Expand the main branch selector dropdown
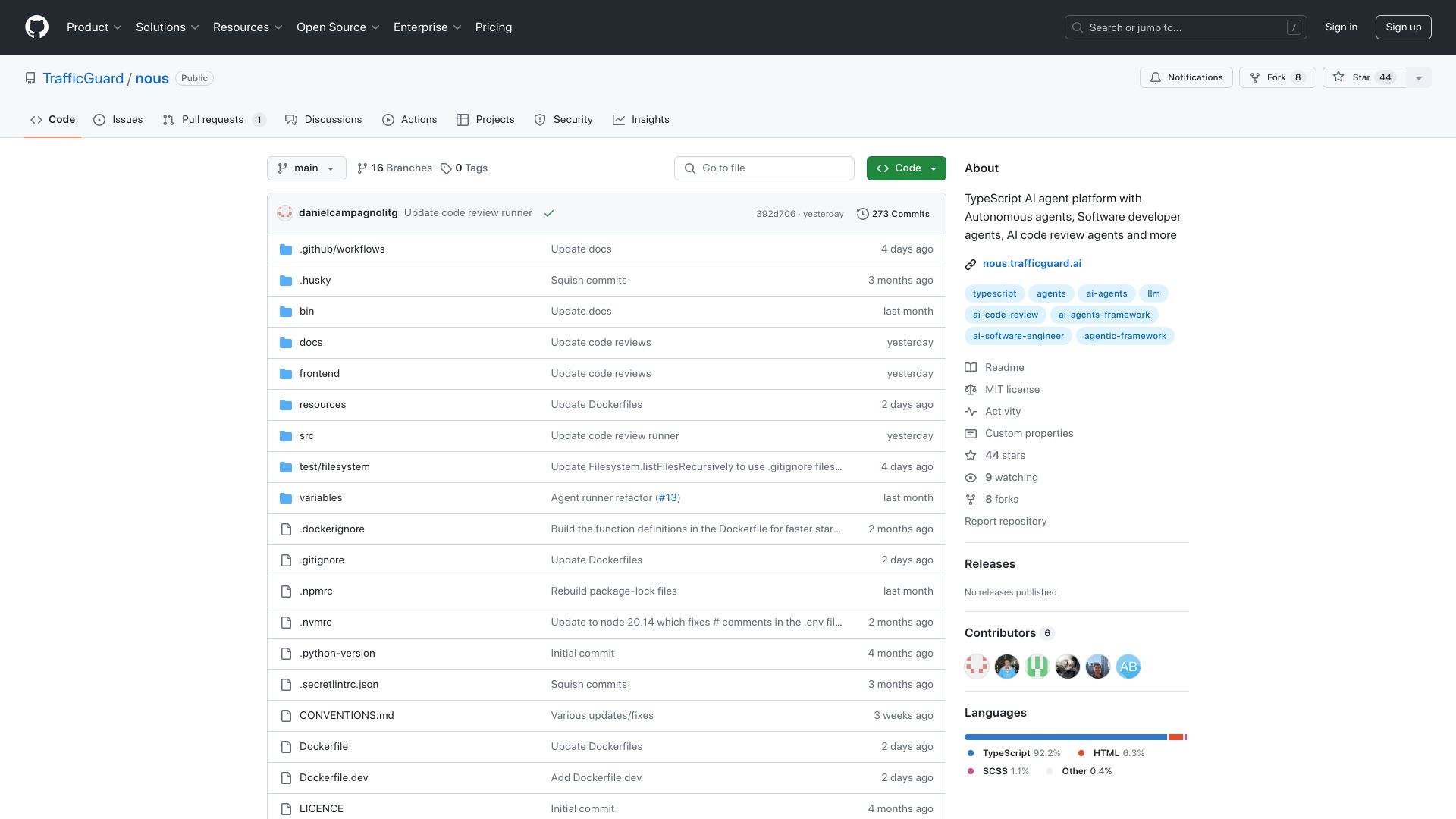Image resolution: width=1456 pixels, height=819 pixels. [x=306, y=168]
